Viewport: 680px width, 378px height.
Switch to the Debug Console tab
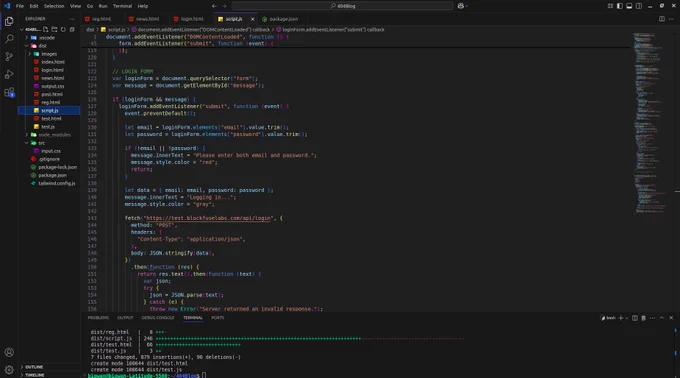pos(158,318)
